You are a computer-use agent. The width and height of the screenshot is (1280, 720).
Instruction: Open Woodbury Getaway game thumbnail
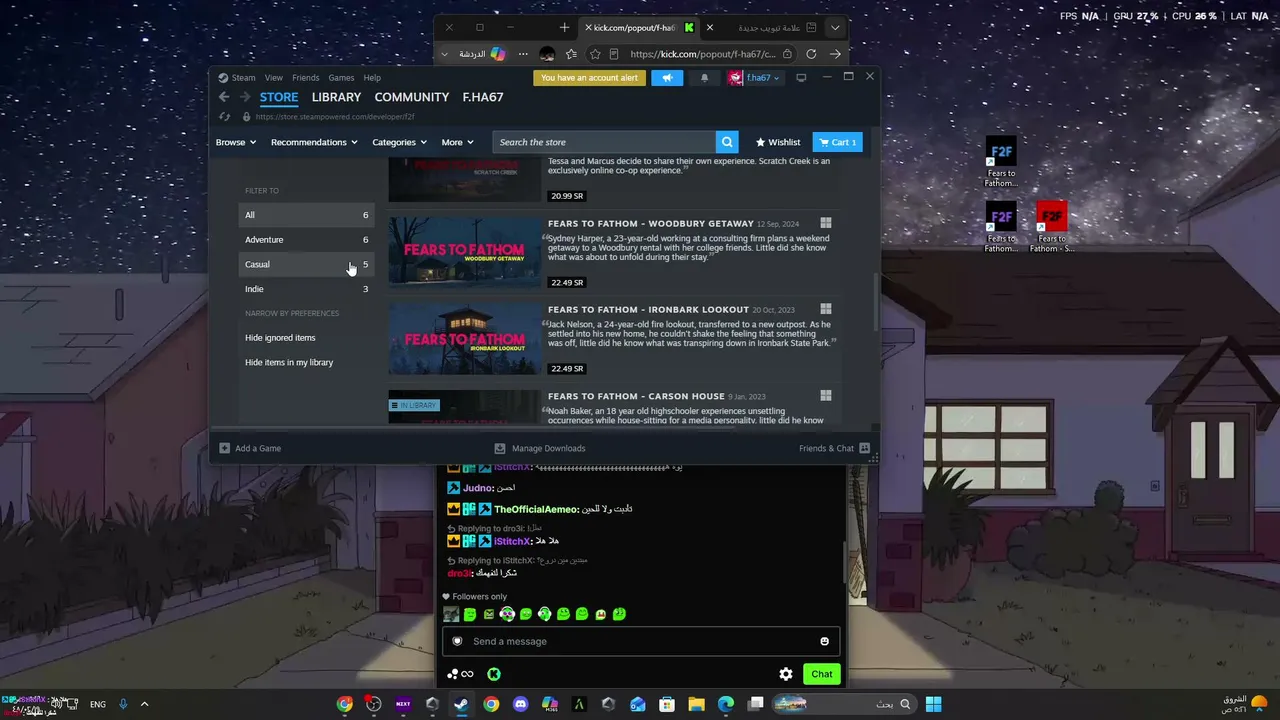pyautogui.click(x=465, y=252)
